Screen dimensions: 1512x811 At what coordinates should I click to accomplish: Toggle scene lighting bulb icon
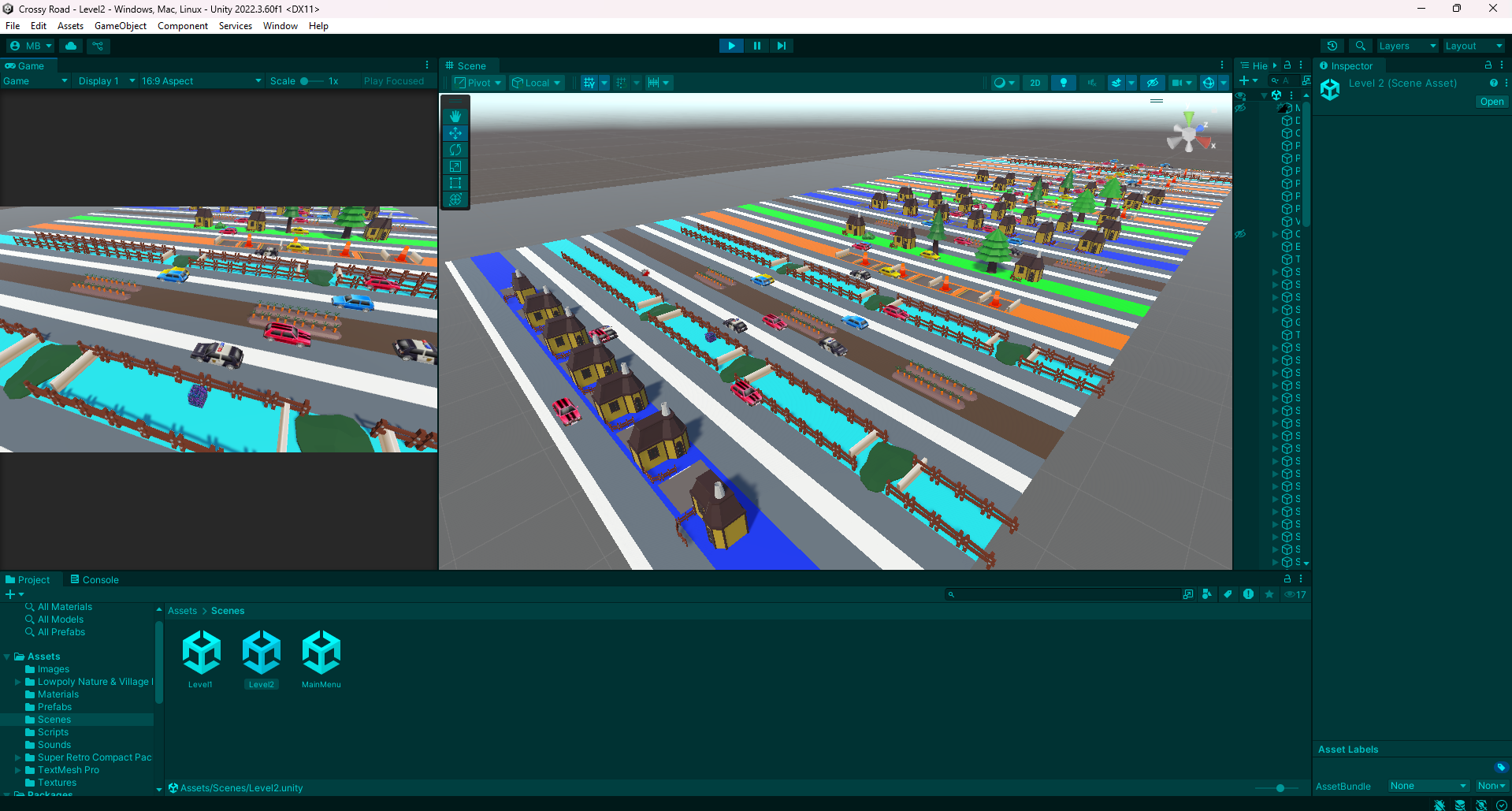pos(1064,83)
